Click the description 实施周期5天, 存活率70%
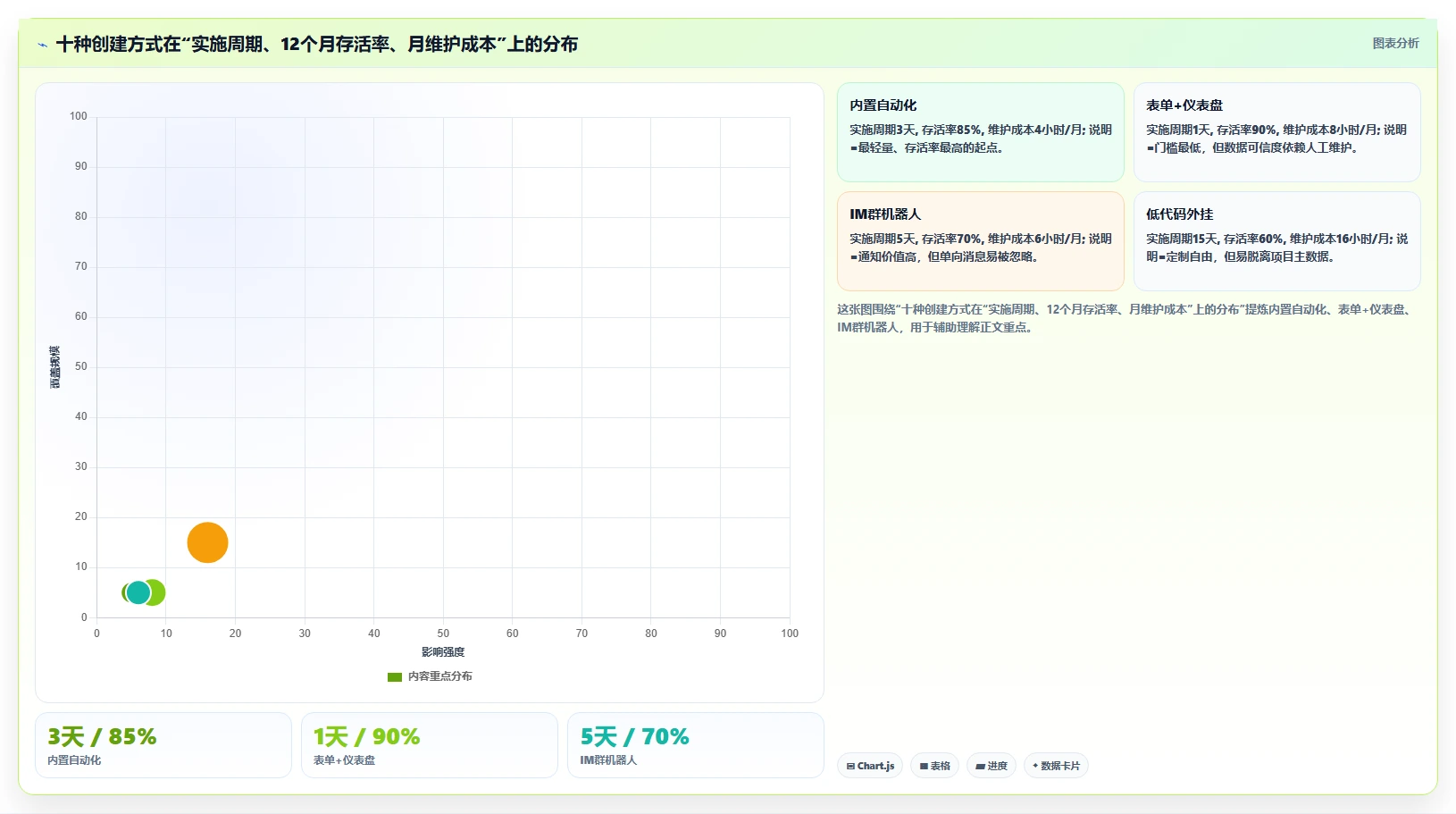Image resolution: width=1456 pixels, height=814 pixels. [981, 248]
